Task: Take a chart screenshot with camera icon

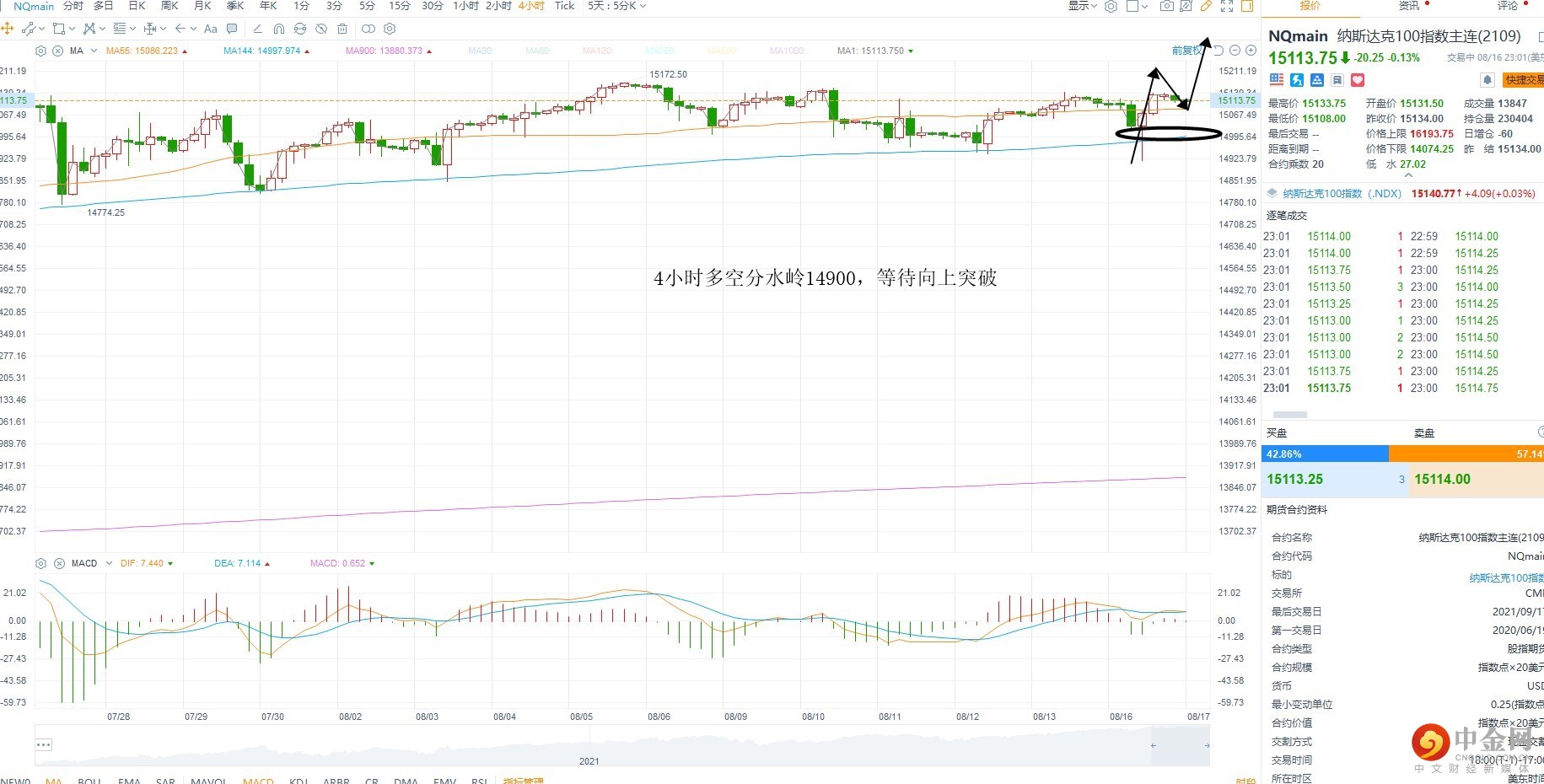Action: (x=1166, y=6)
